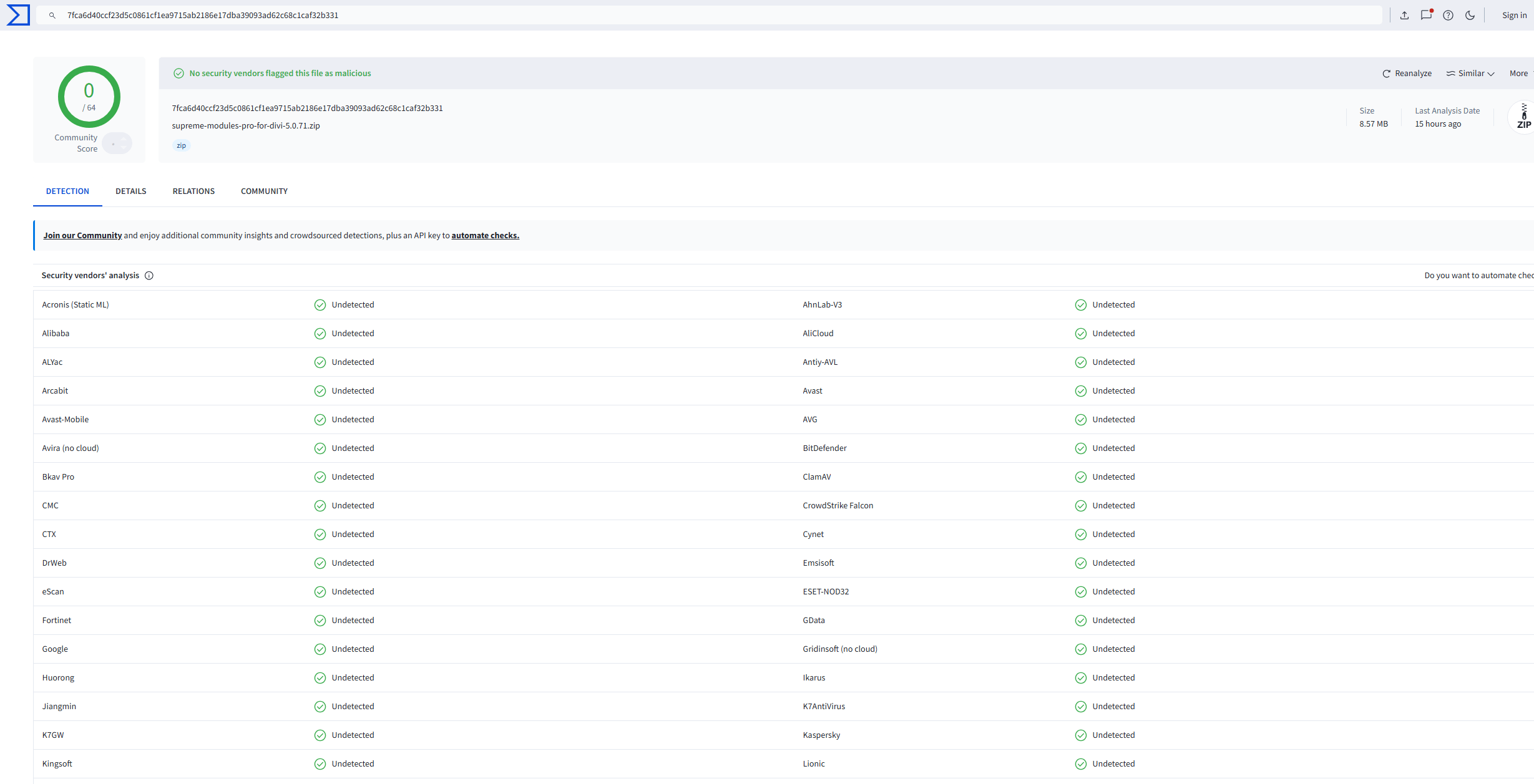The image size is (1534, 784).
Task: Click CrowdStrike Falcon undetected check icon
Action: tap(1081, 506)
